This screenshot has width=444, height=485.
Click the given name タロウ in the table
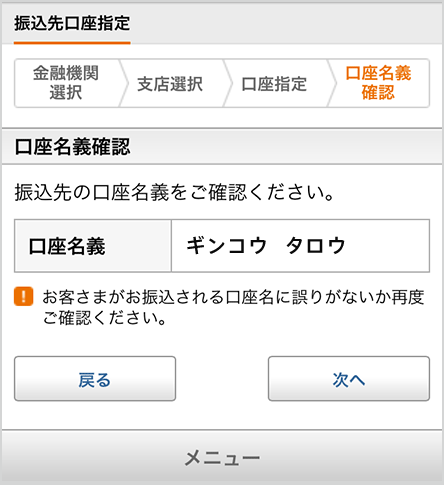coord(315,245)
